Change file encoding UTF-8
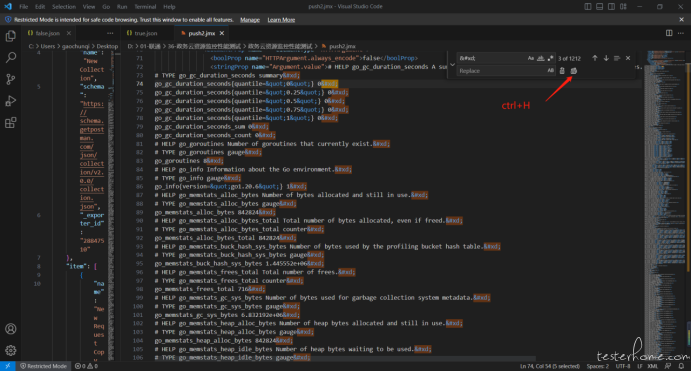This screenshot has width=692, height=371. 623,366
